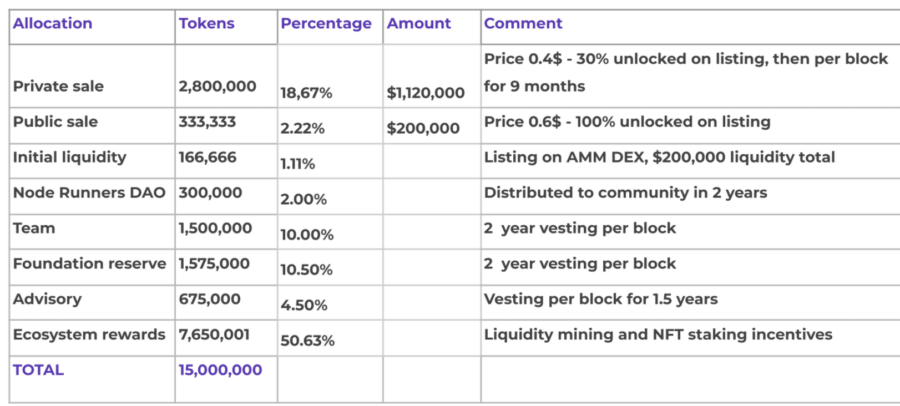Click the Liquidity mining and NFT staking comment
Screen dimensions: 900x406
point(658,334)
